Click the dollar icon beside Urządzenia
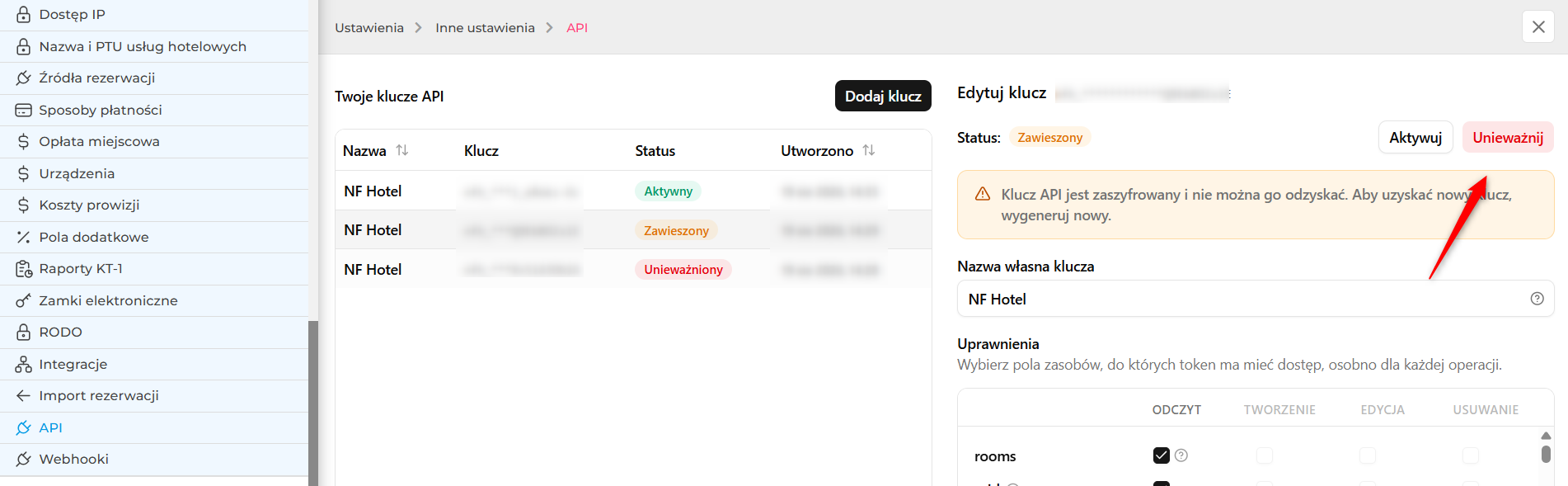1568x486 pixels. click(x=23, y=173)
